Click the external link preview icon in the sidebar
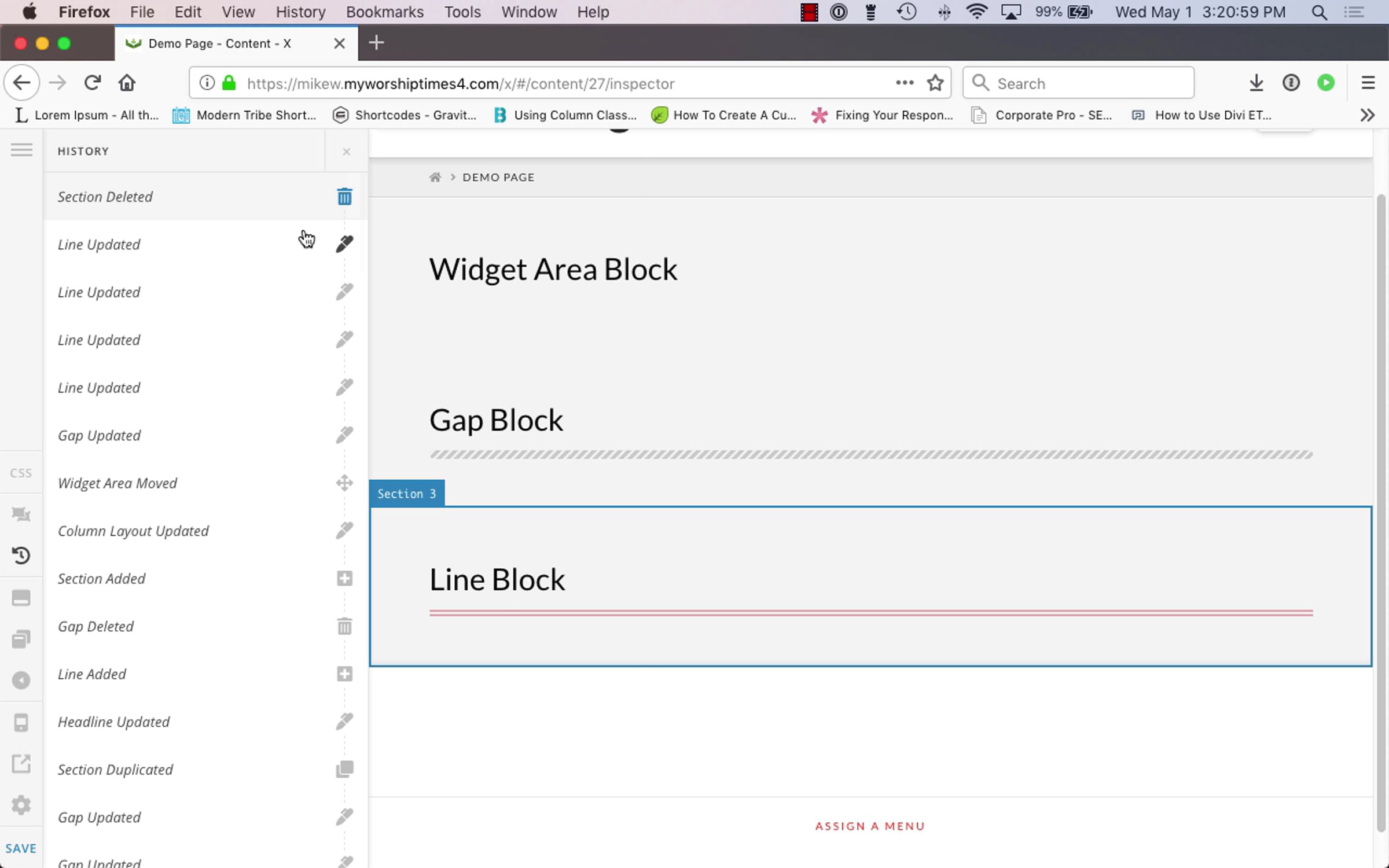This screenshot has height=868, width=1389. tap(21, 764)
